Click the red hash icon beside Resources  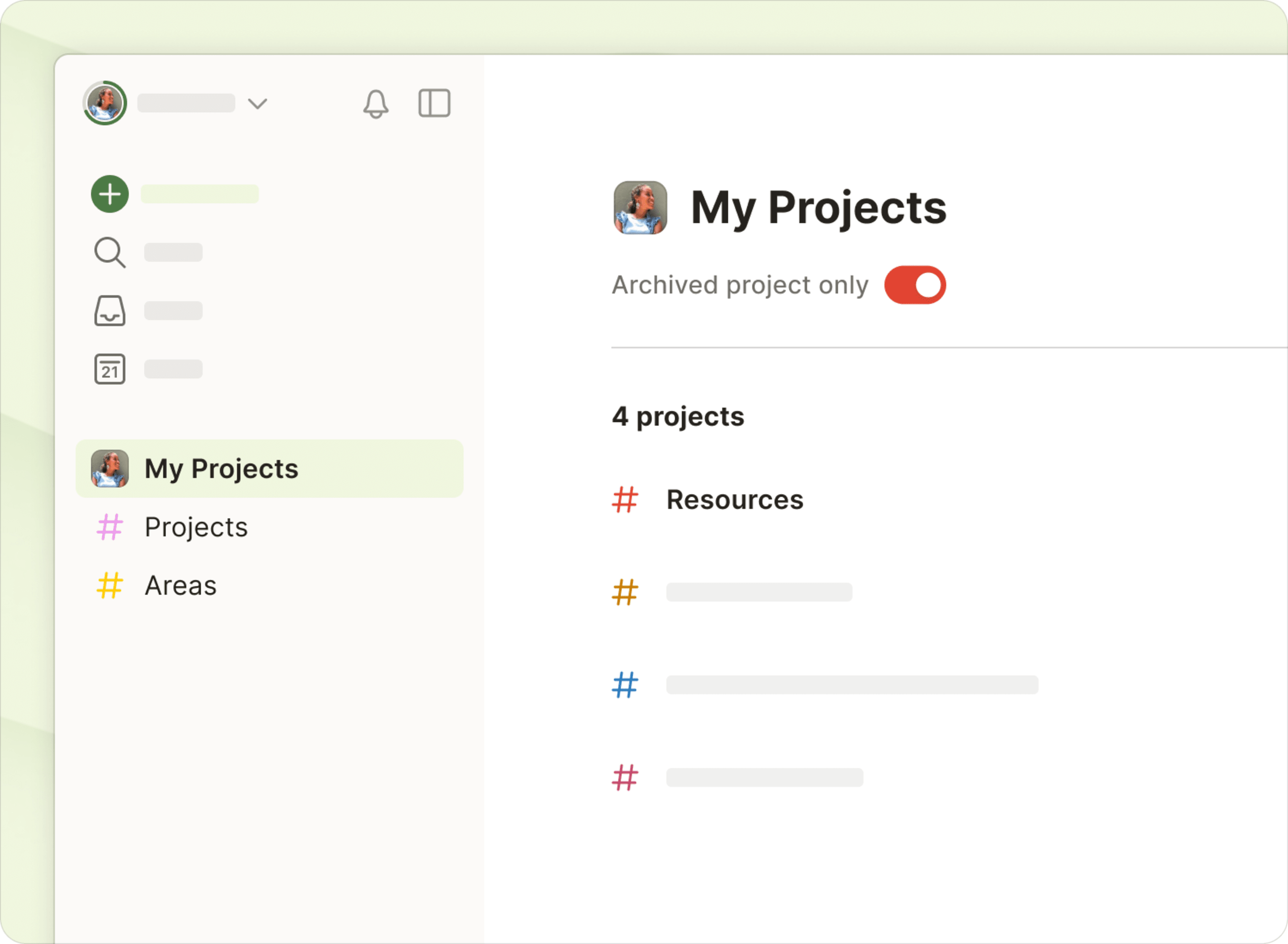pos(624,500)
